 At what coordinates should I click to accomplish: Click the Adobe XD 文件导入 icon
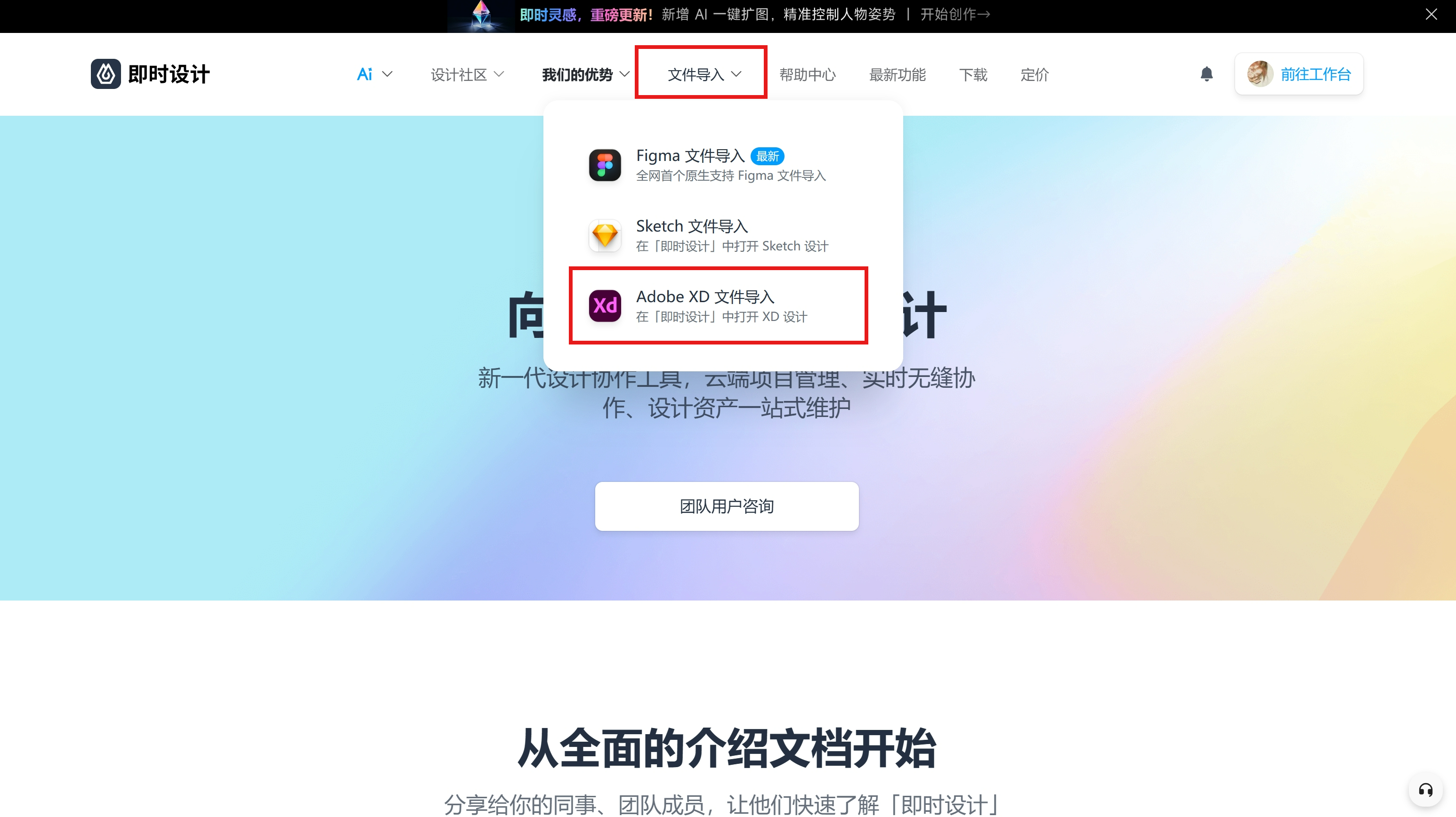point(605,305)
